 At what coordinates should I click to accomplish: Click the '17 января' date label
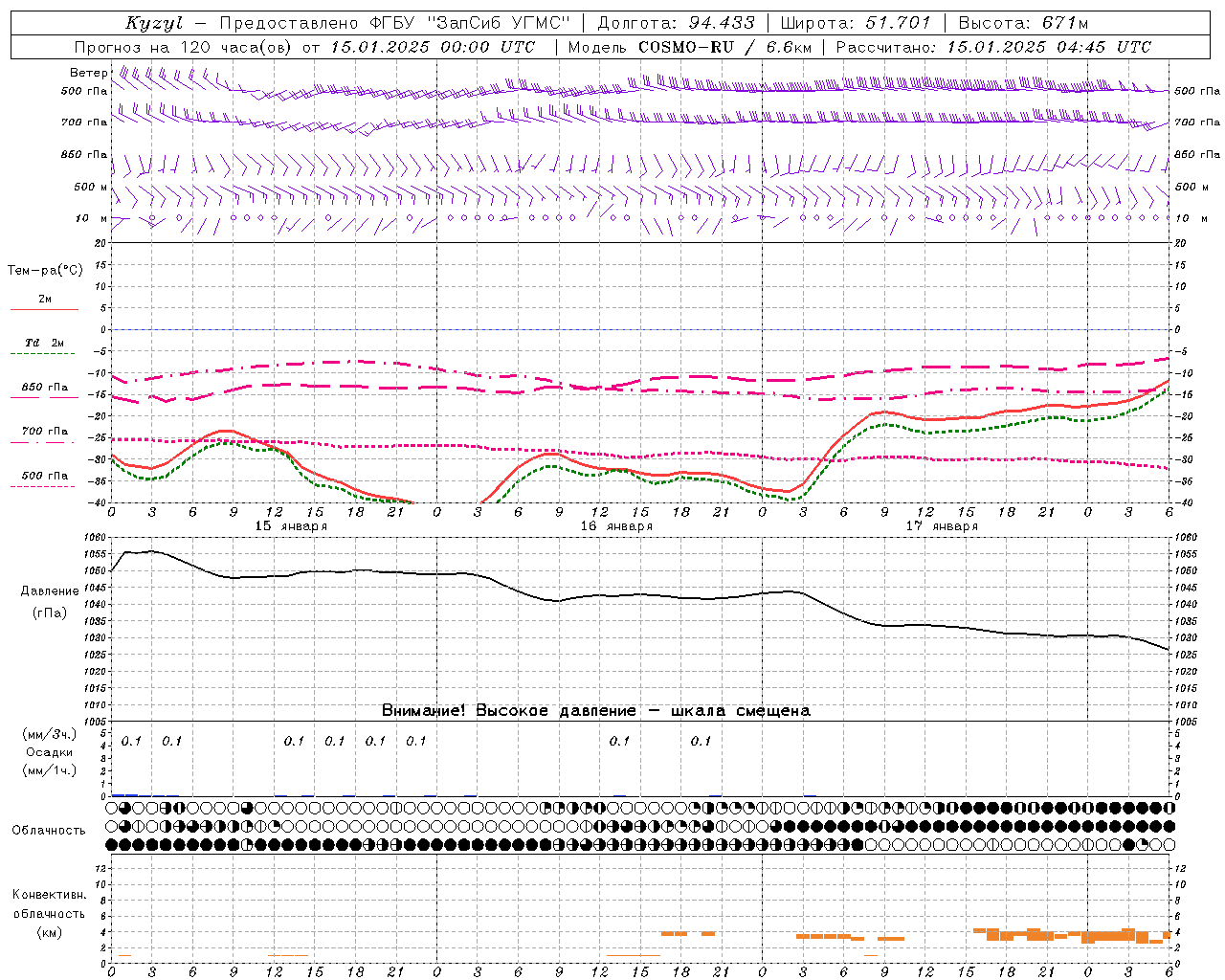pyautogui.click(x=942, y=526)
